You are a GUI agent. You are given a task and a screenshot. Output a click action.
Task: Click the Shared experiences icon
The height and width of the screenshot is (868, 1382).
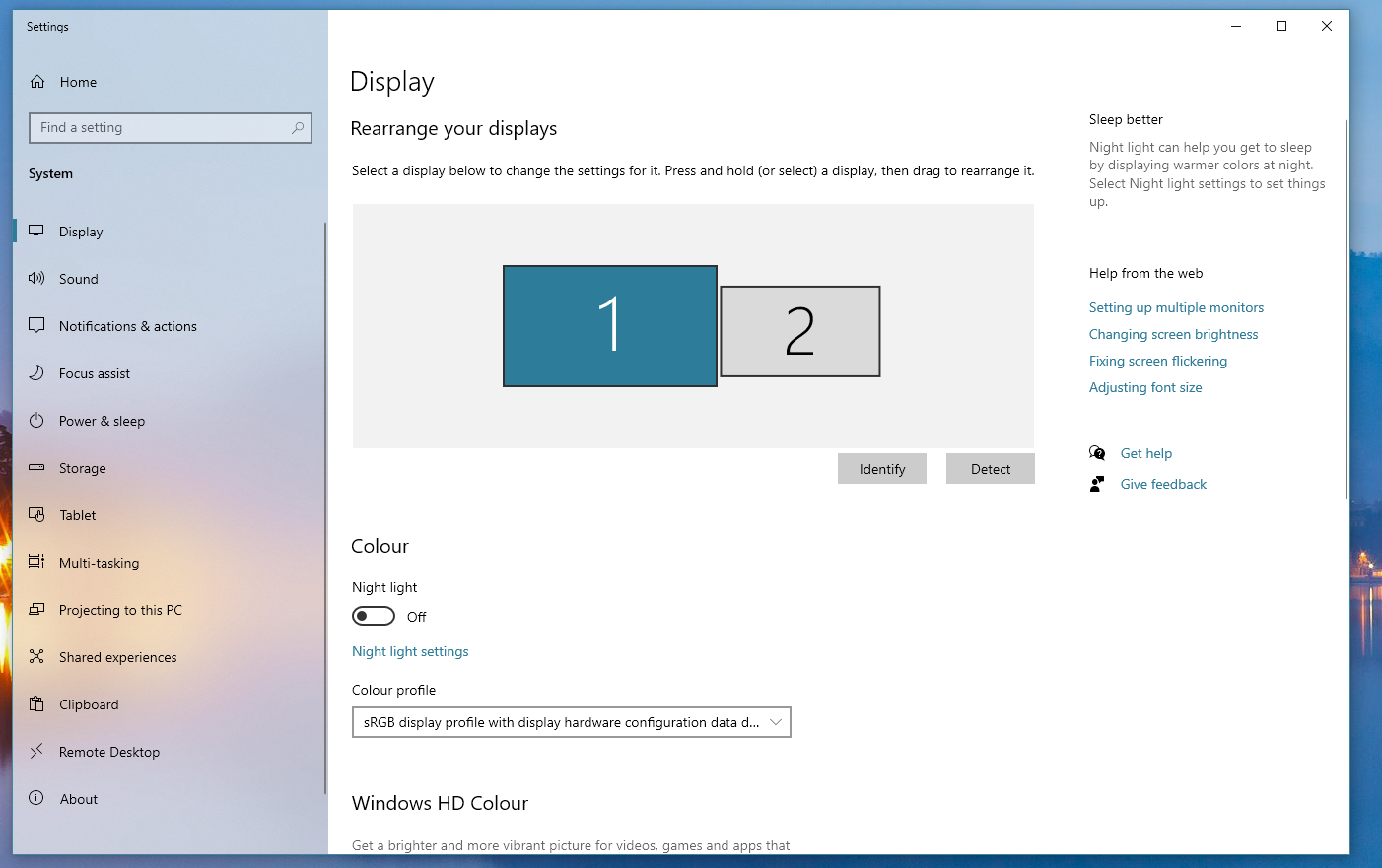point(36,656)
